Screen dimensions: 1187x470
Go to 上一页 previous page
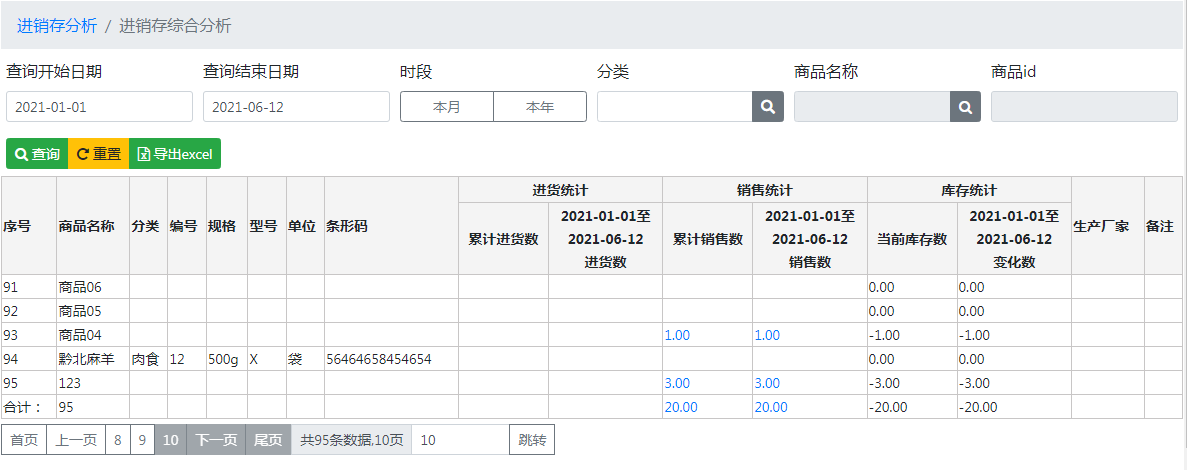tap(76, 440)
